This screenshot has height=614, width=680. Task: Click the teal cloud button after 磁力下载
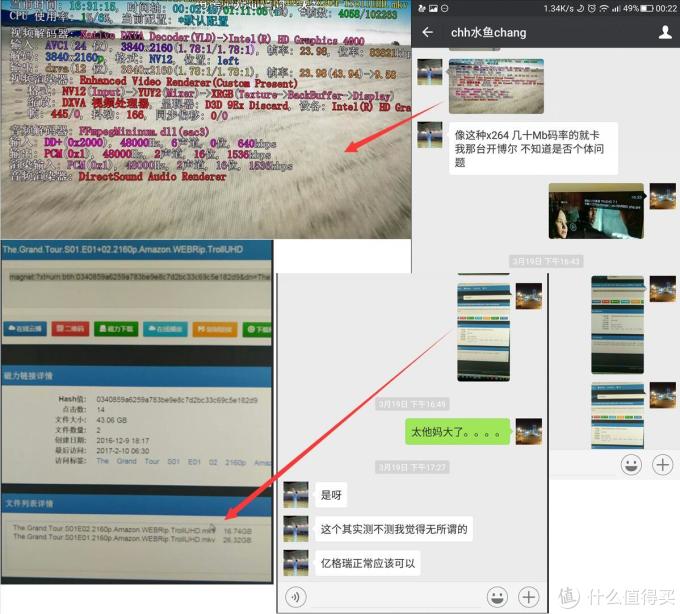(x=165, y=329)
